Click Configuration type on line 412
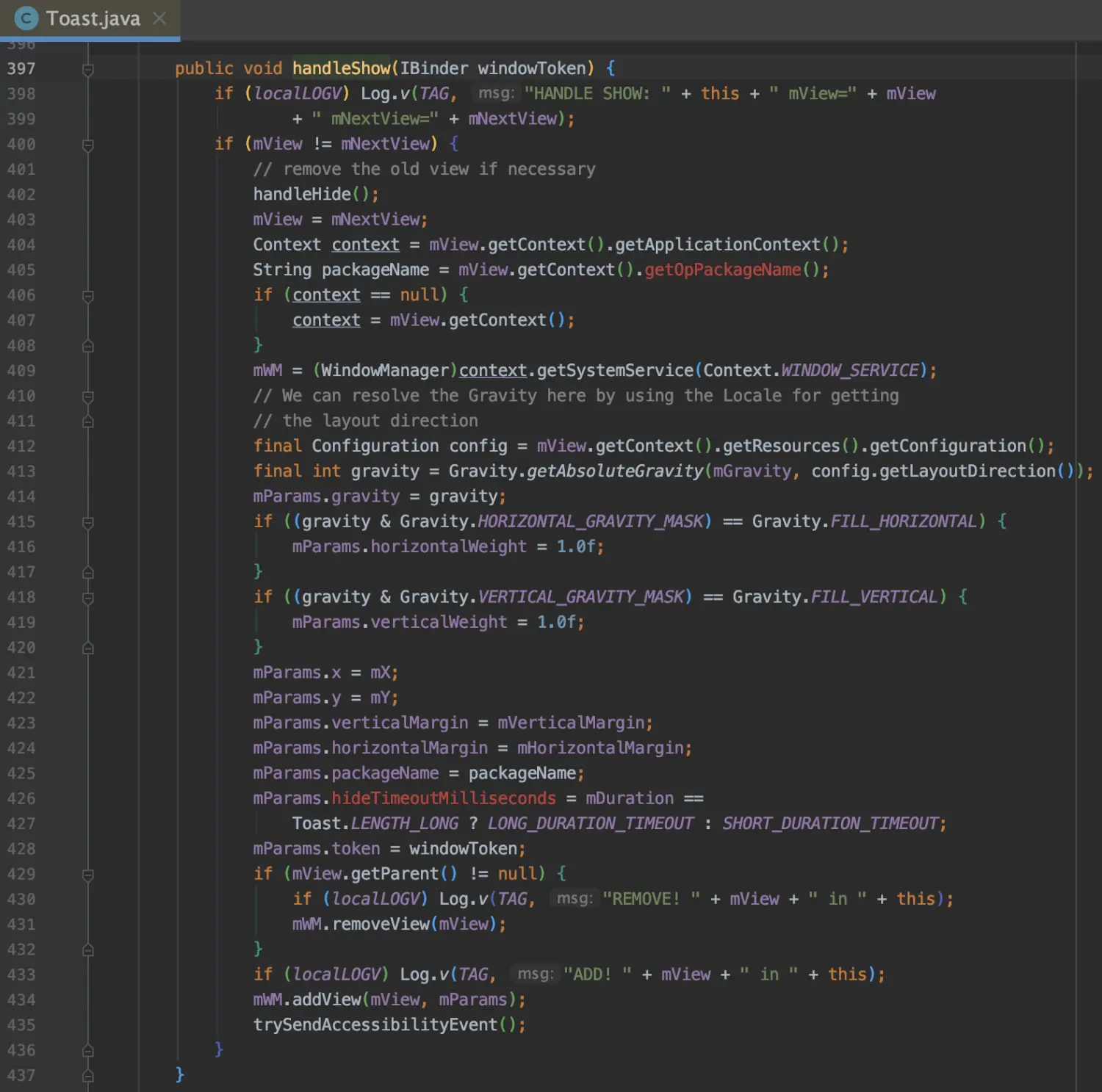 point(375,446)
